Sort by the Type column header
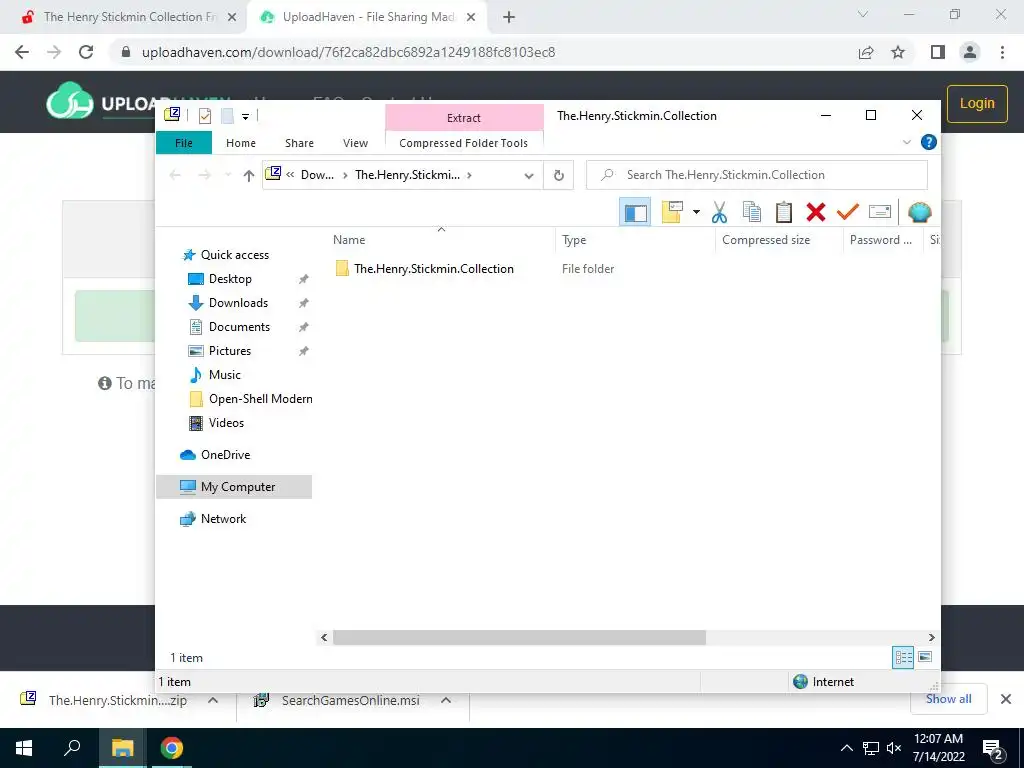1024x768 pixels. tap(574, 240)
